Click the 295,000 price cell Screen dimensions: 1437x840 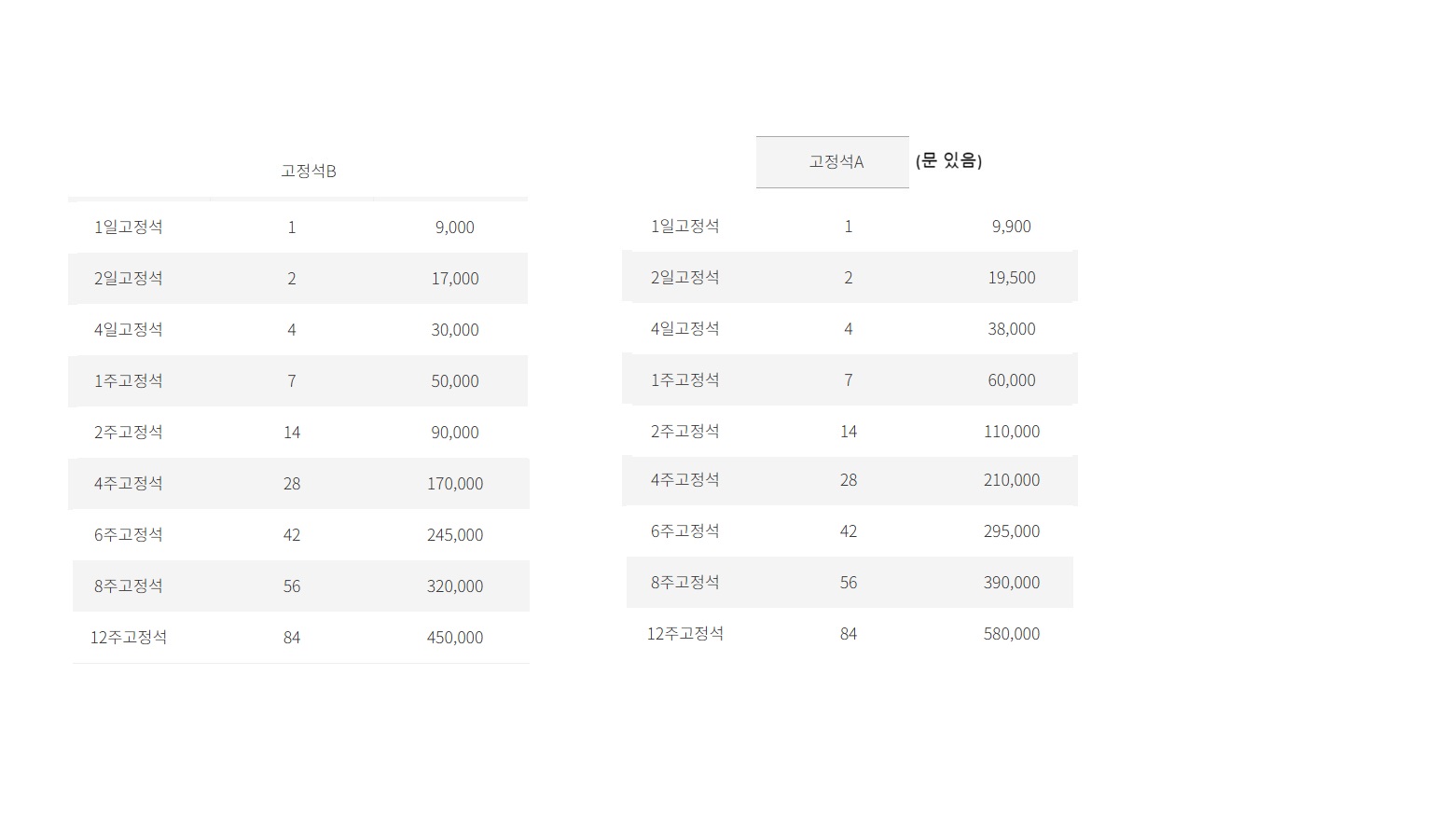[1012, 531]
